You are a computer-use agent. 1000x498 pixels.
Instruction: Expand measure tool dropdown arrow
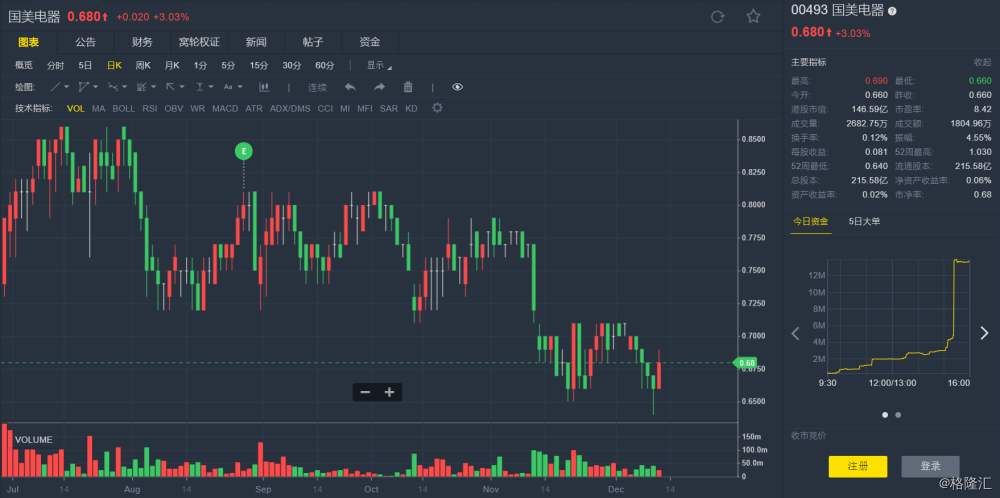[211, 87]
